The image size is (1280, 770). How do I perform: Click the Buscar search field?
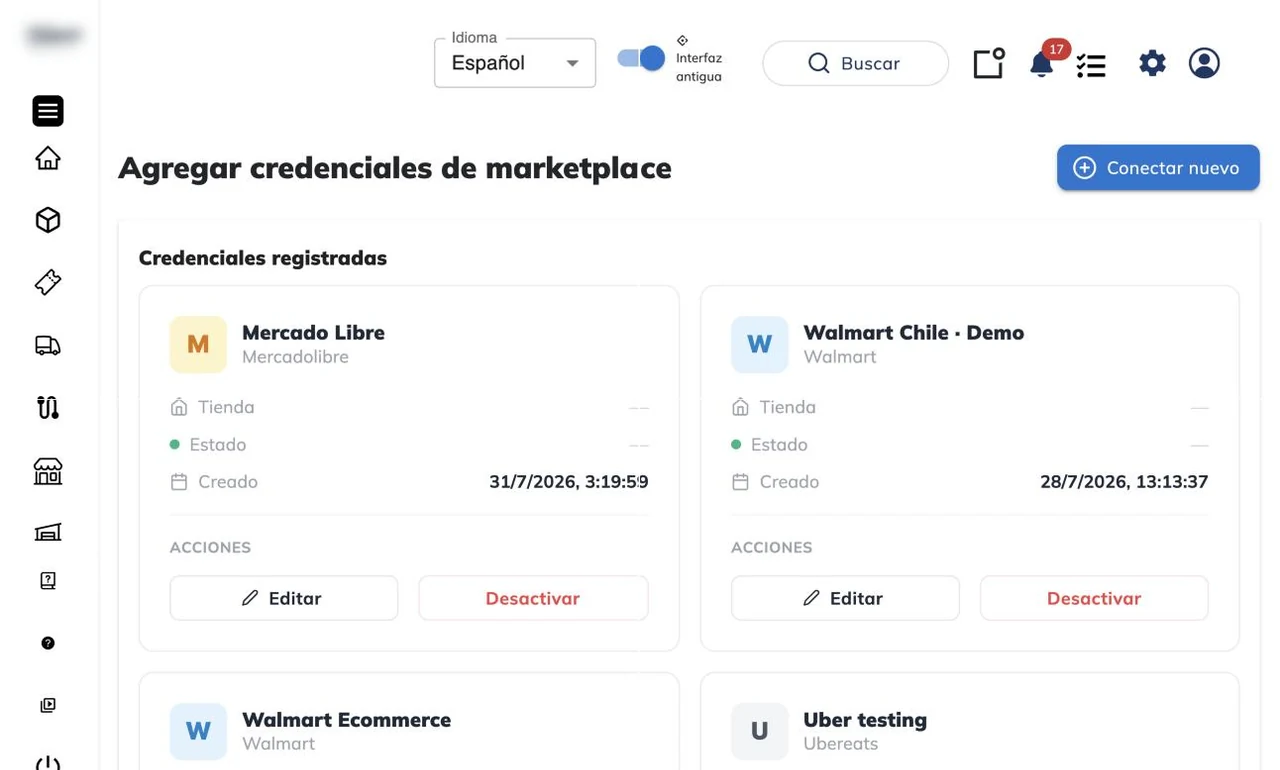coord(856,63)
